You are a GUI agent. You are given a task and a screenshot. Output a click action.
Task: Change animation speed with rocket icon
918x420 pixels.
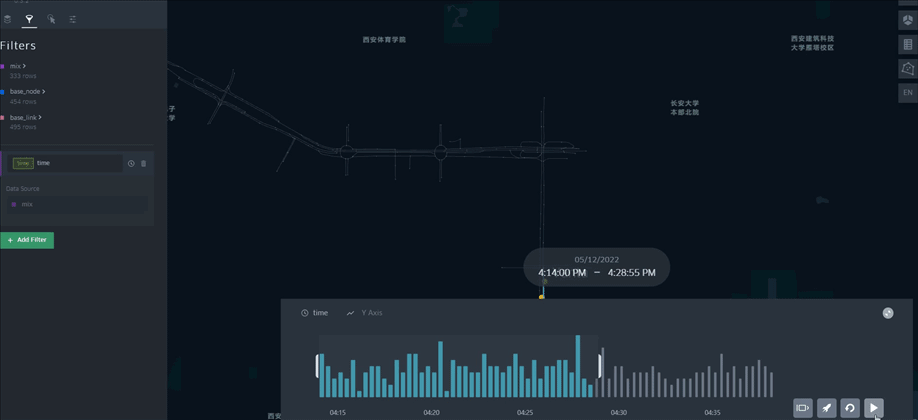[x=826, y=408]
